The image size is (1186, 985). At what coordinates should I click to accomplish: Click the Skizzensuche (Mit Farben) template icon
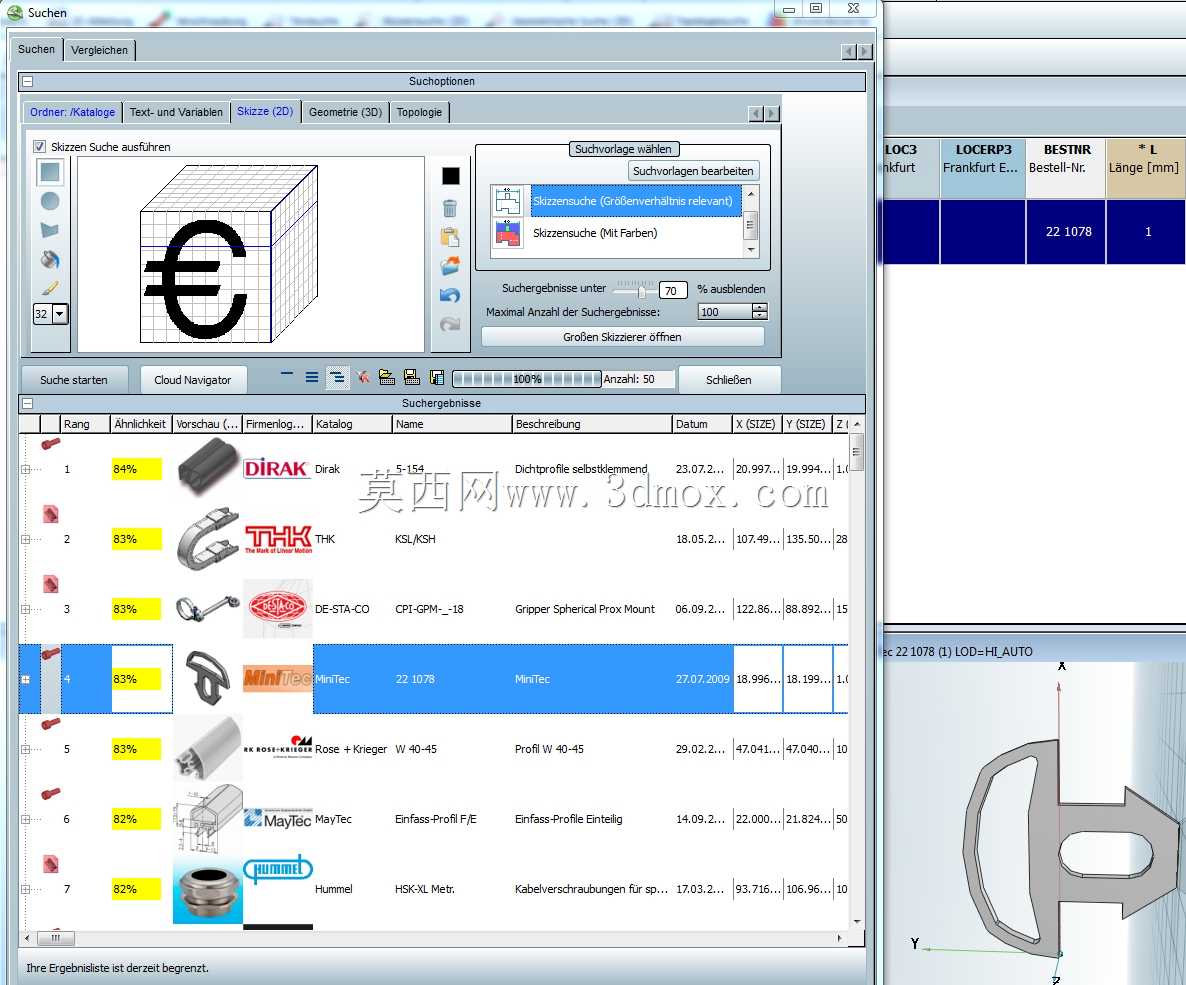(508, 233)
